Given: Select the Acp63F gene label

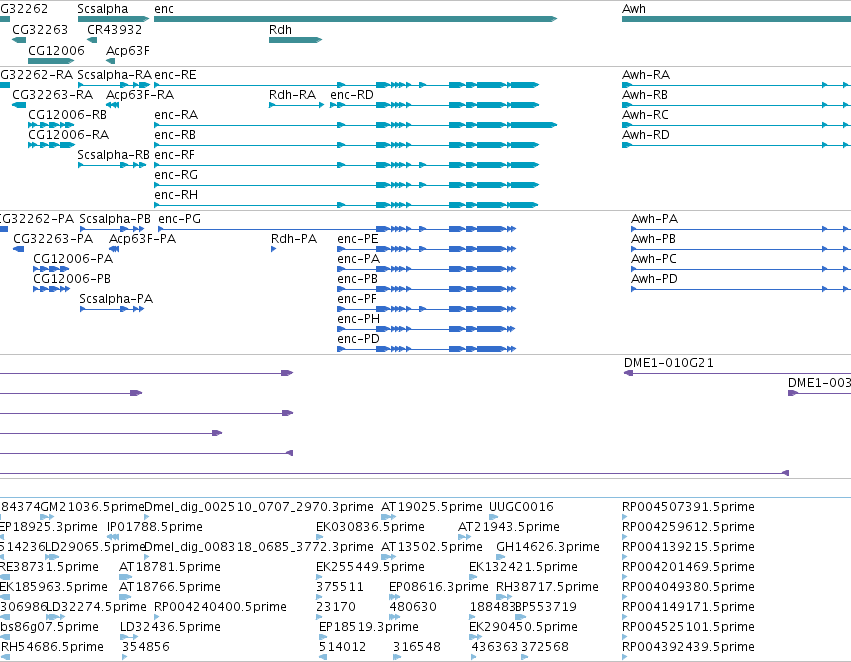Looking at the screenshot, I should (128, 50).
